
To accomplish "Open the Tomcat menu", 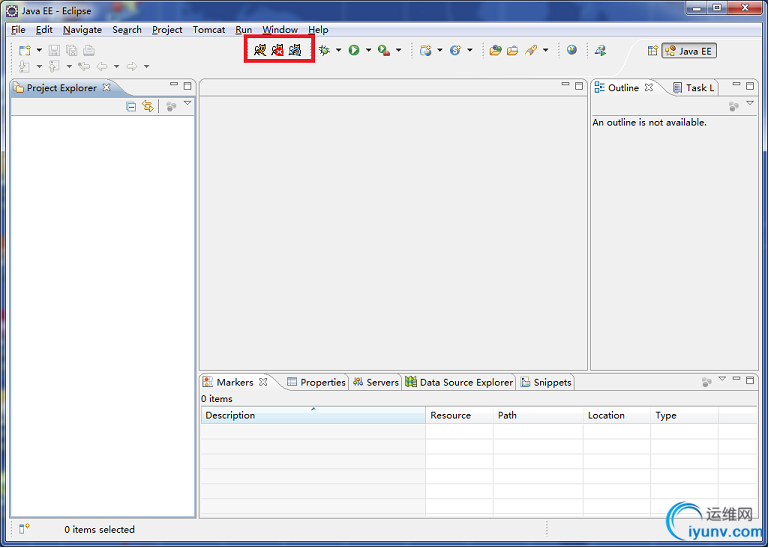I will pos(209,29).
